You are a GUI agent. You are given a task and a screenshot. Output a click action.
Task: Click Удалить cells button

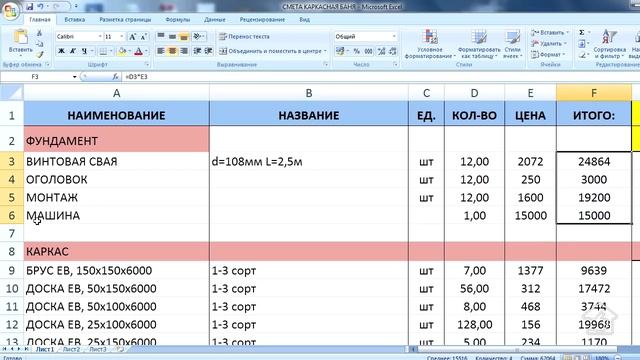pyautogui.click(x=549, y=43)
